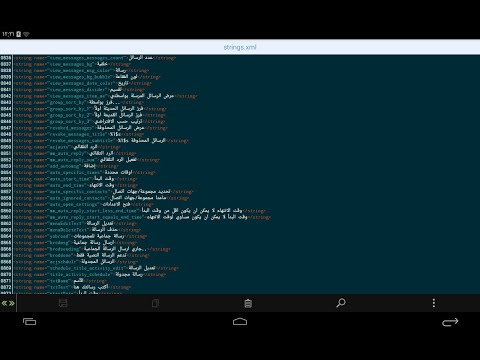Click the auto_end_time string line

[x=76, y=185]
